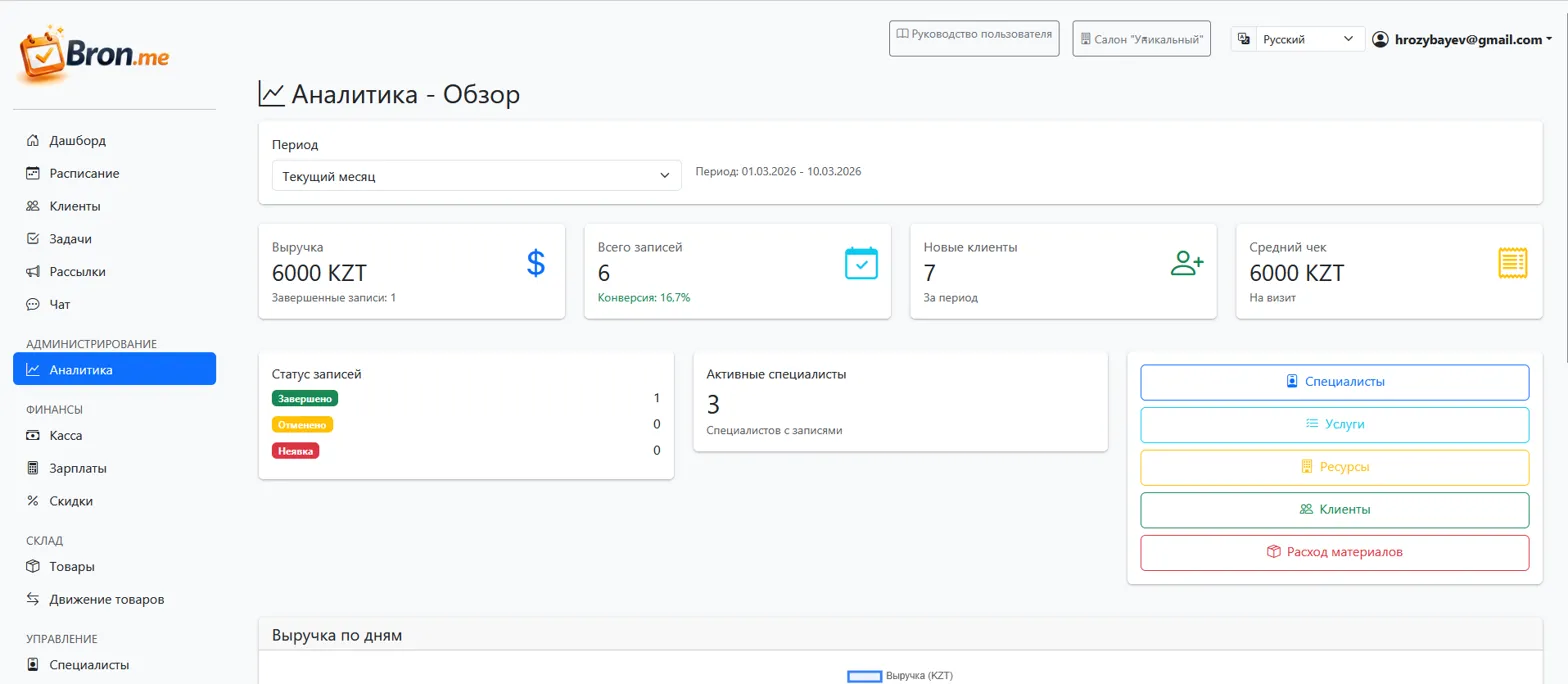1568x684 pixels.
Task: Click the calendar icon beside Расписание
Action: point(33,173)
